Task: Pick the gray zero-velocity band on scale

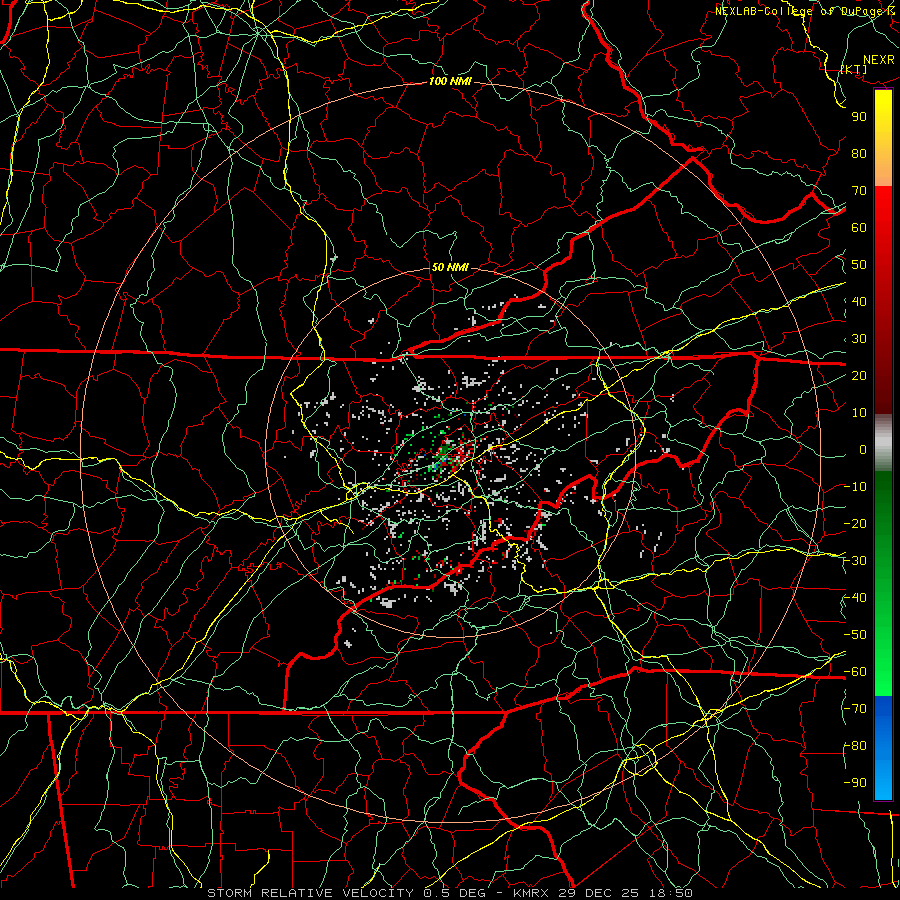Action: pyautogui.click(x=883, y=443)
